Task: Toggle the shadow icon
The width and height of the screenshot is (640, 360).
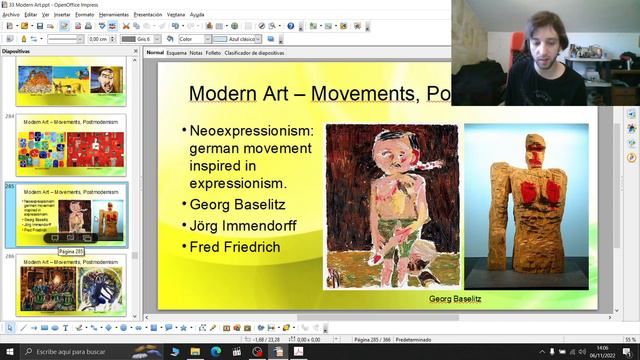Action: [271, 39]
